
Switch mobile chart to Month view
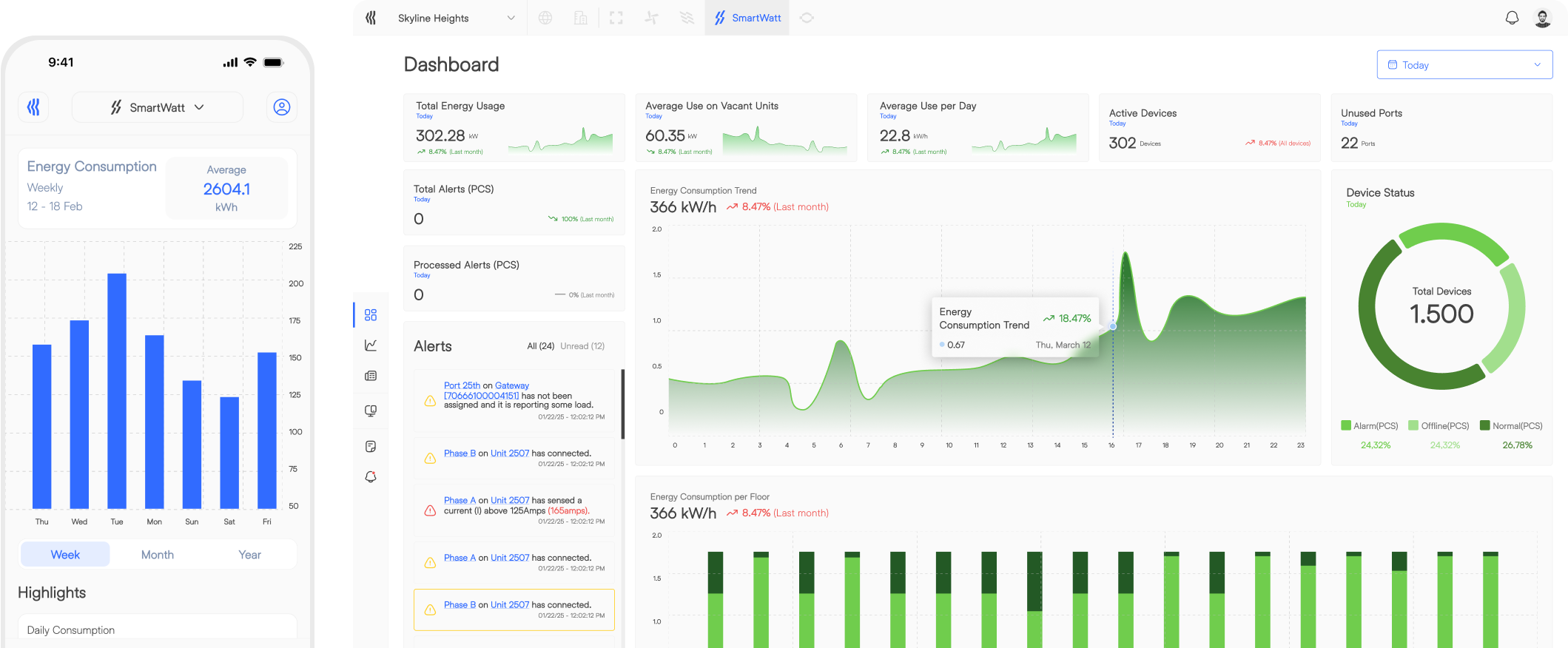tap(158, 555)
